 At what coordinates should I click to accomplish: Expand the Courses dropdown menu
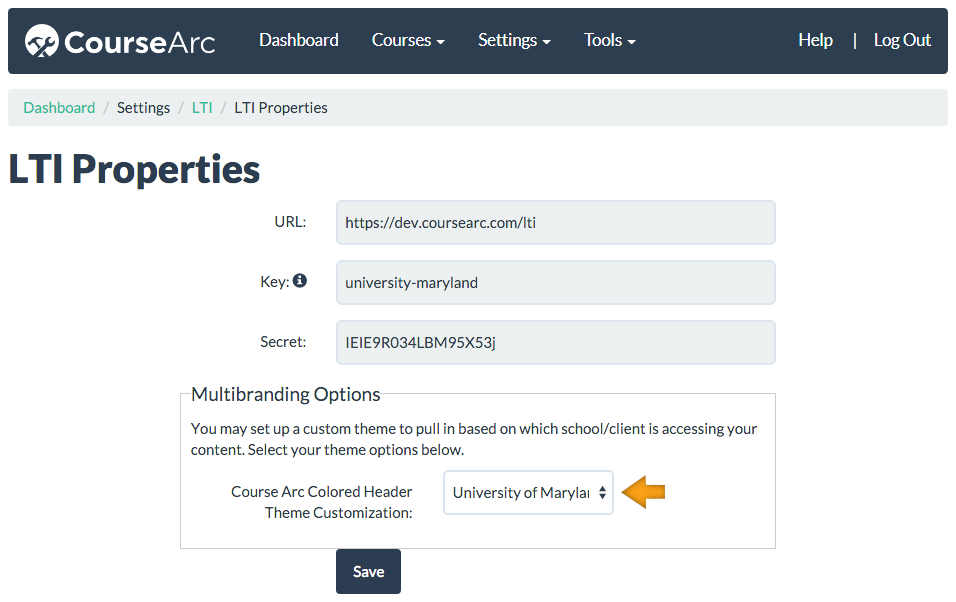pos(408,40)
